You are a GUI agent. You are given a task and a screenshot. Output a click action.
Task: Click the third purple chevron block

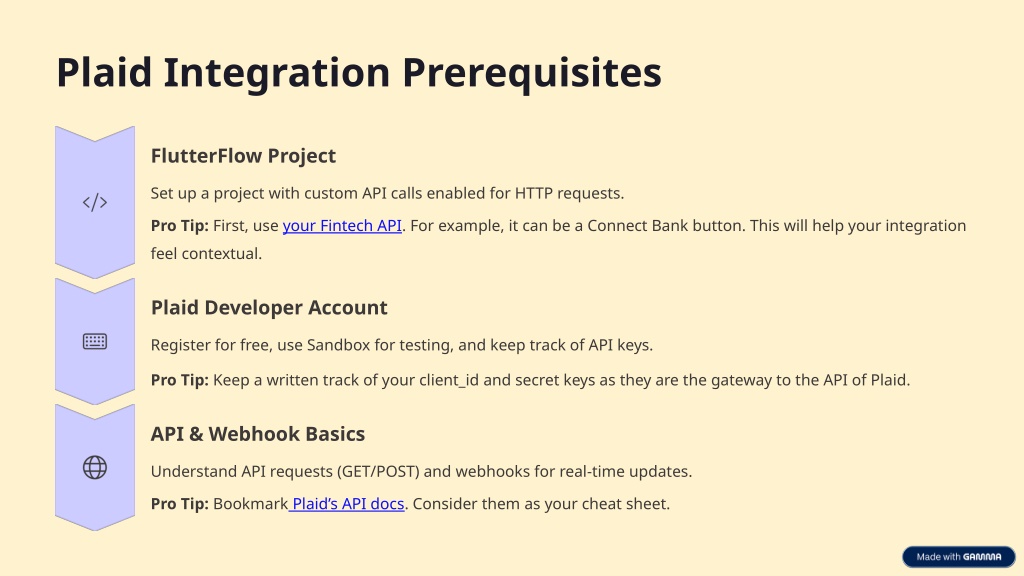(x=95, y=468)
